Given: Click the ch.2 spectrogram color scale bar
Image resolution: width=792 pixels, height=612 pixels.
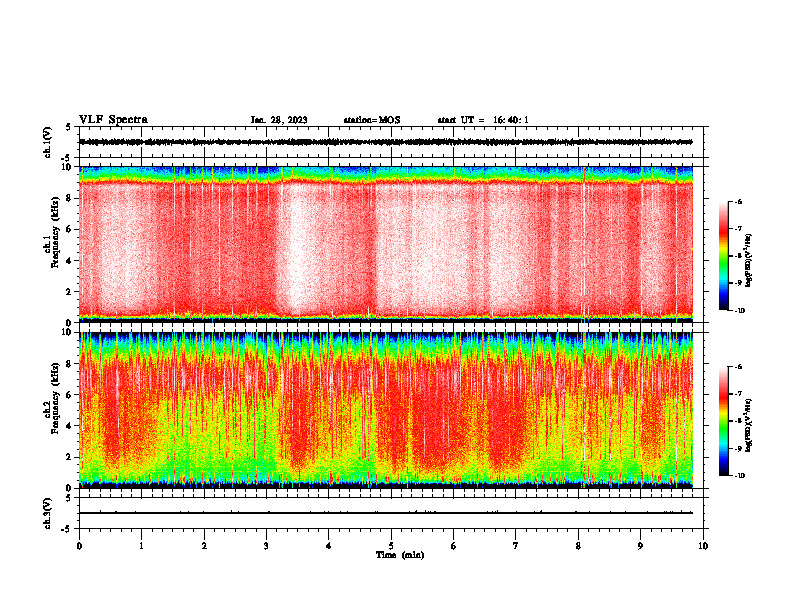Looking at the screenshot, I should point(723,421).
